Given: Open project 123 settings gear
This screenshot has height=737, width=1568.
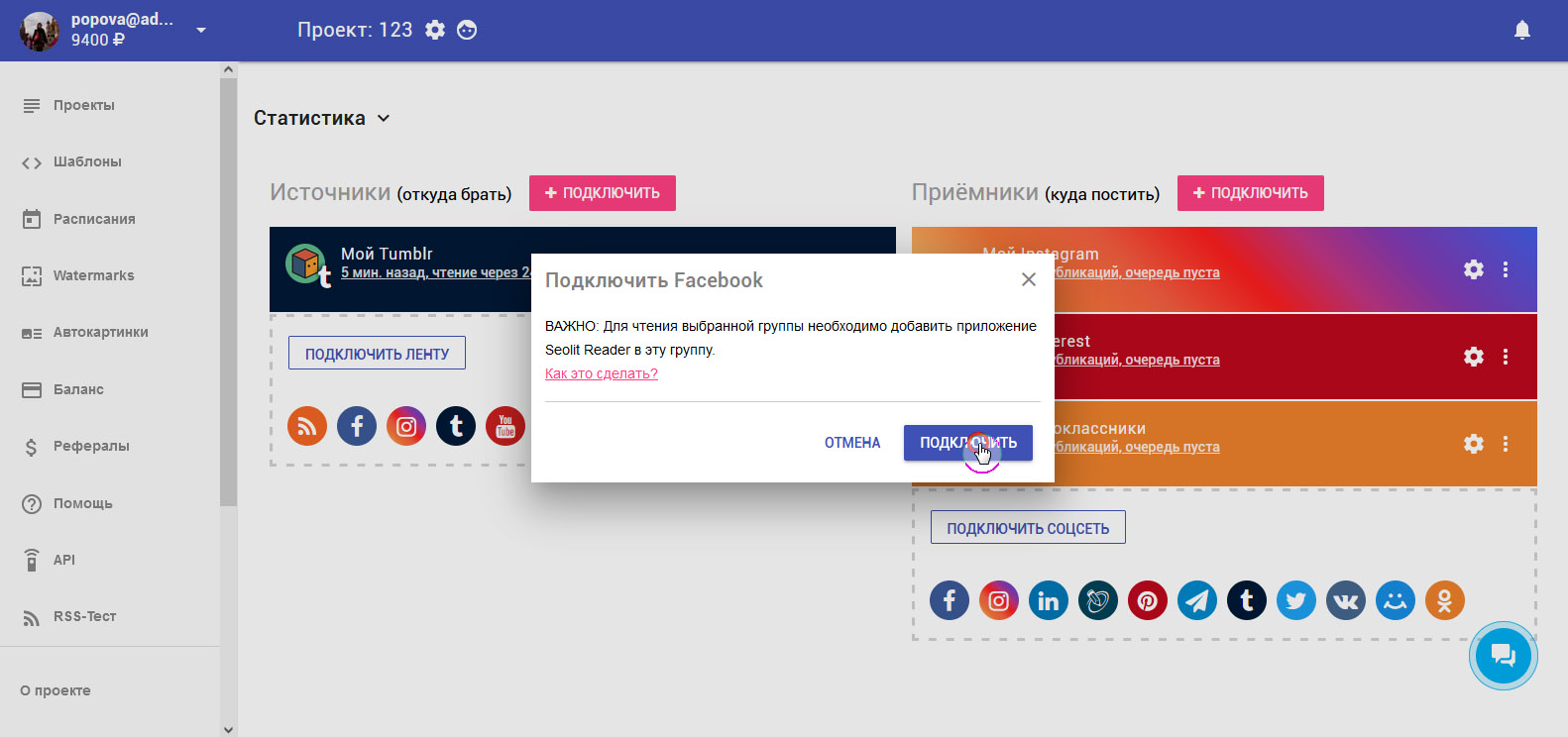Looking at the screenshot, I should tap(435, 30).
